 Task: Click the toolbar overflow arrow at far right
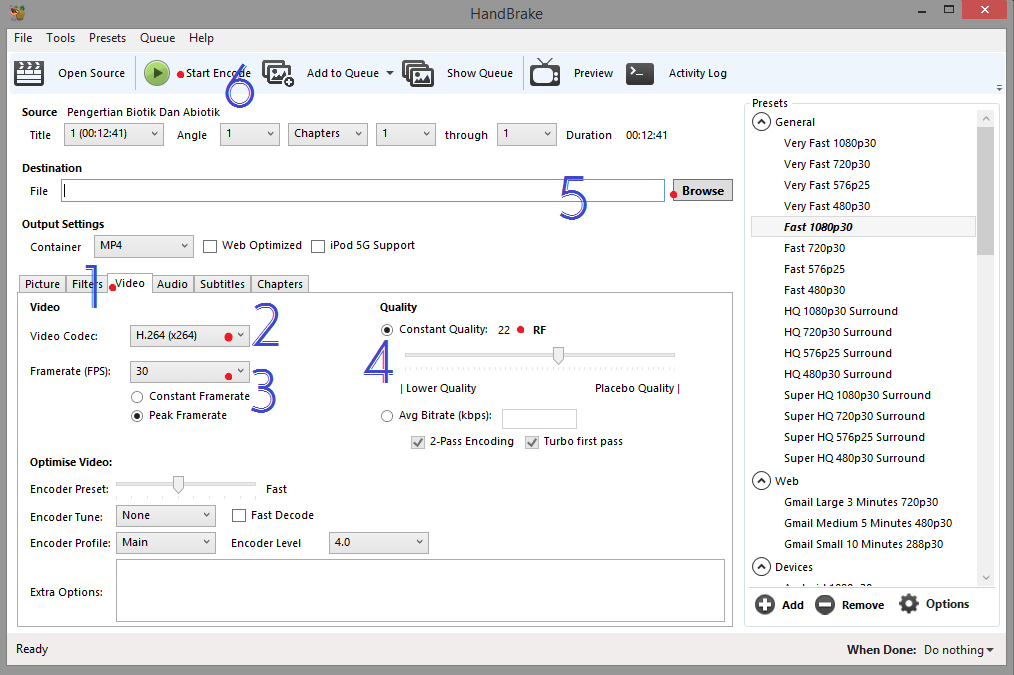pyautogui.click(x=999, y=88)
